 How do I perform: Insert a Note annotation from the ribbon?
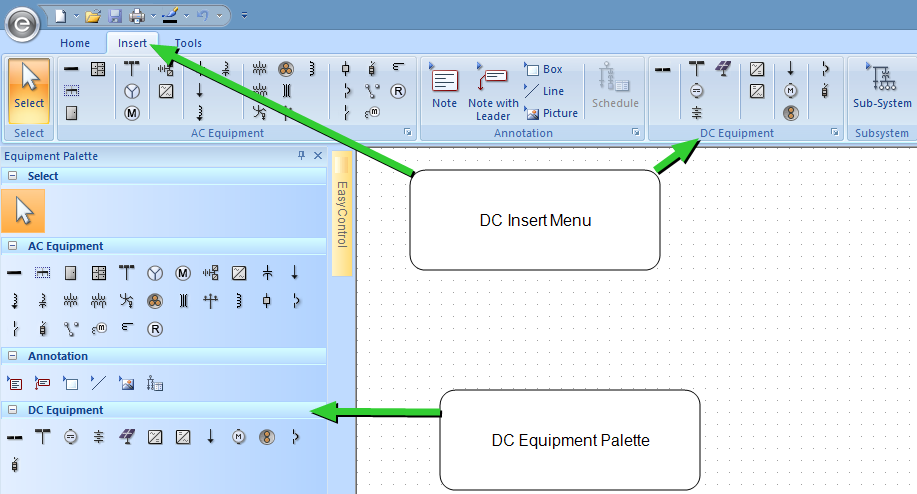[444, 88]
